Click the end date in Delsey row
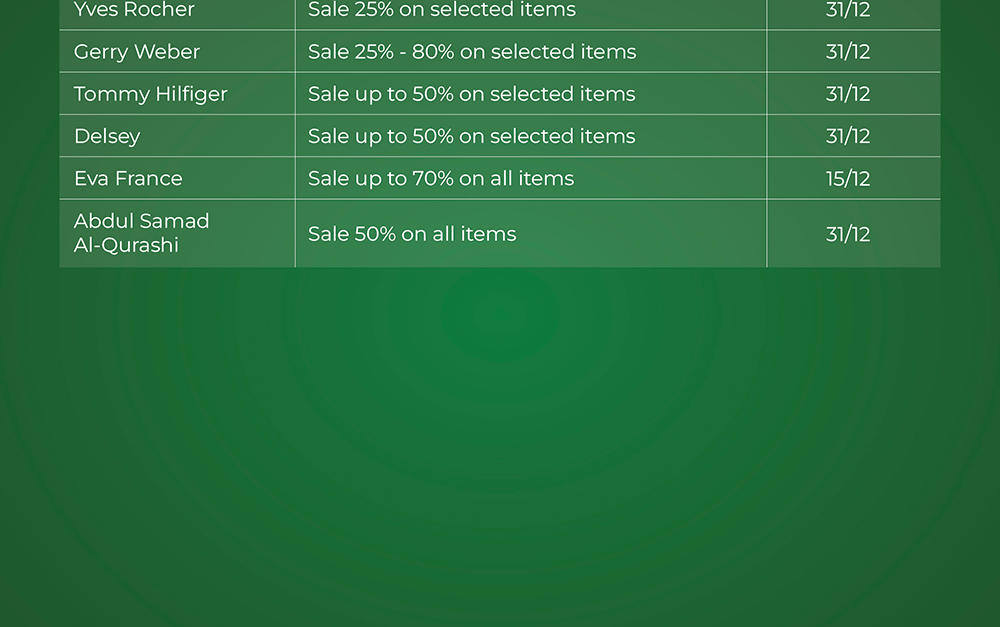 pos(848,136)
